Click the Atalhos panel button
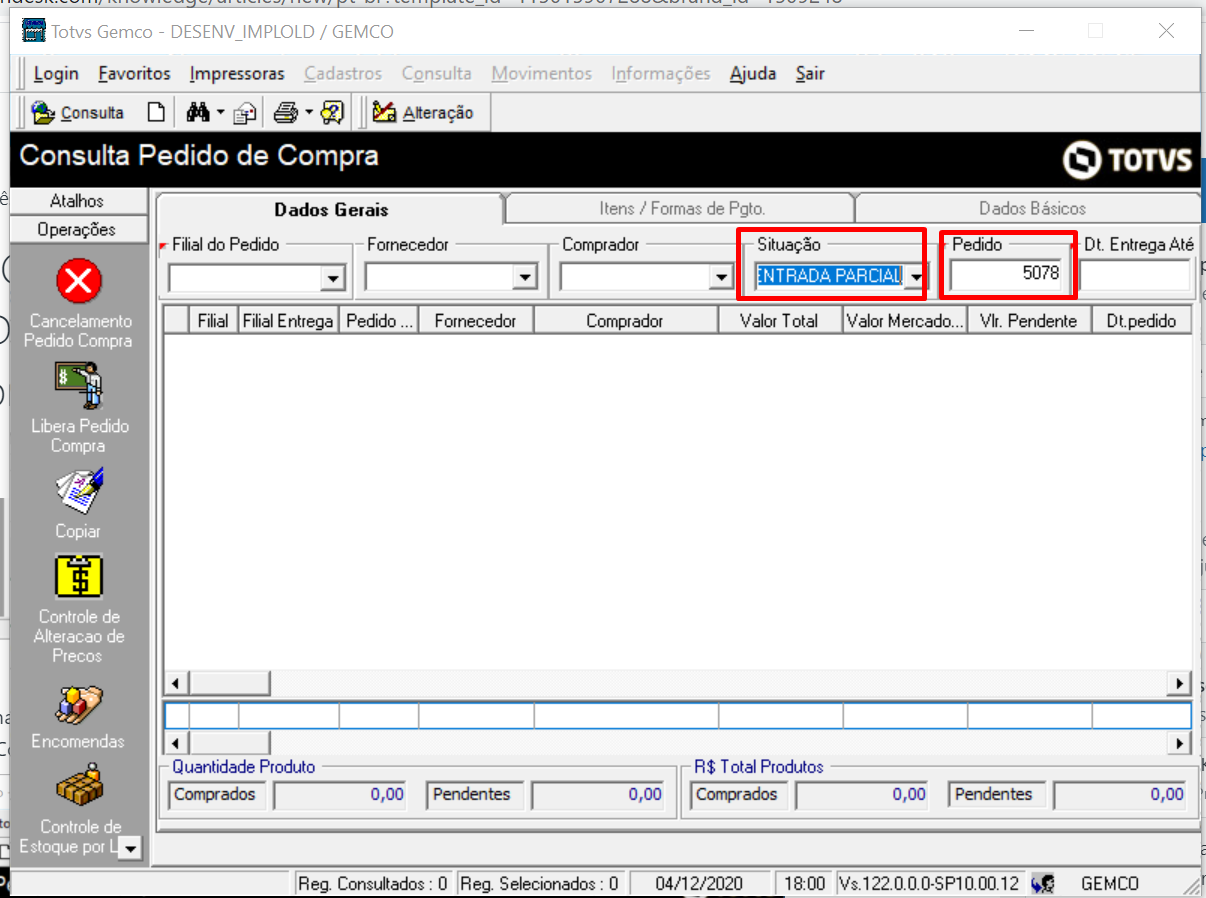1206x898 pixels. coord(78,200)
